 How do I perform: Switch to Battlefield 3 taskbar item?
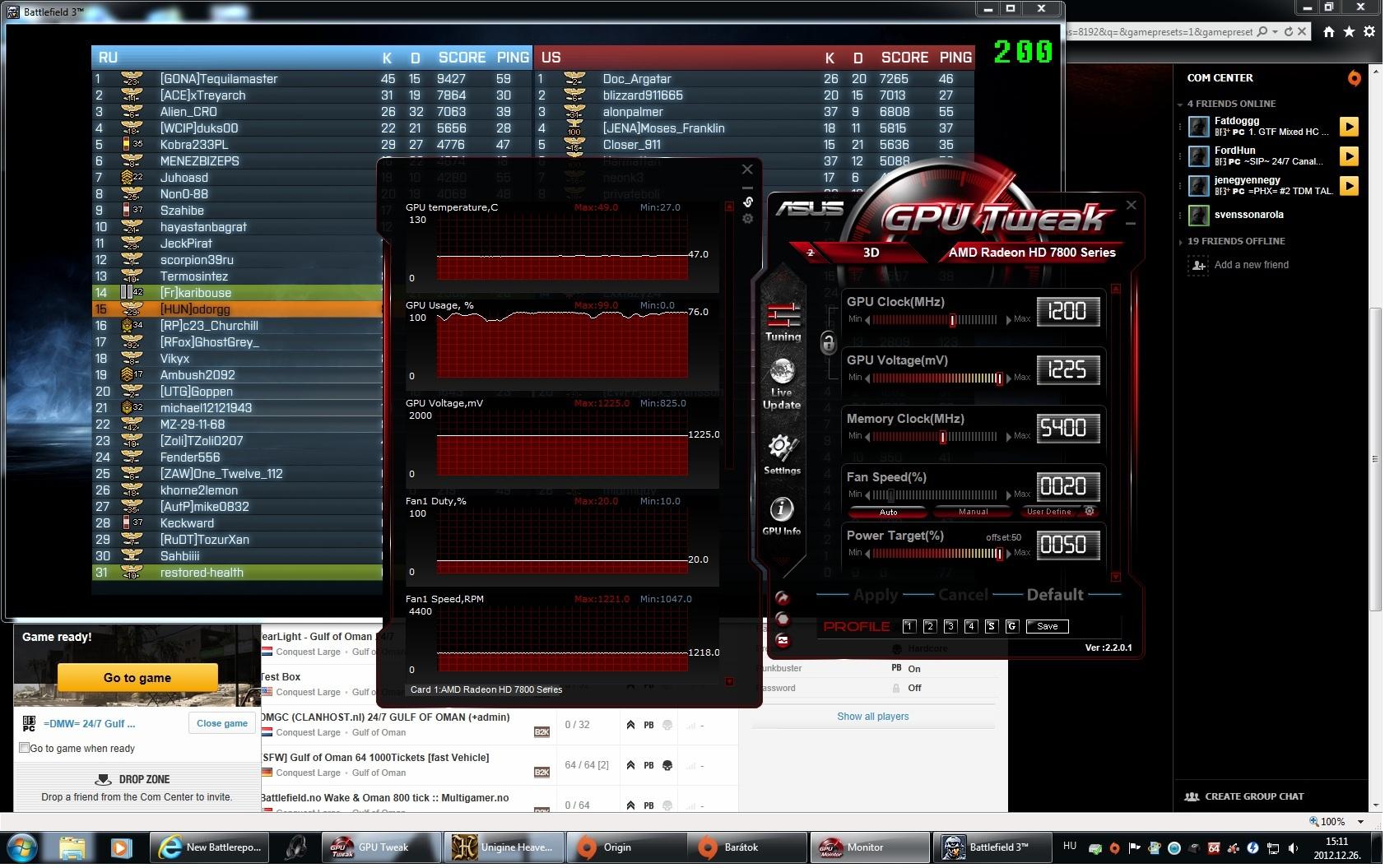click(992, 847)
